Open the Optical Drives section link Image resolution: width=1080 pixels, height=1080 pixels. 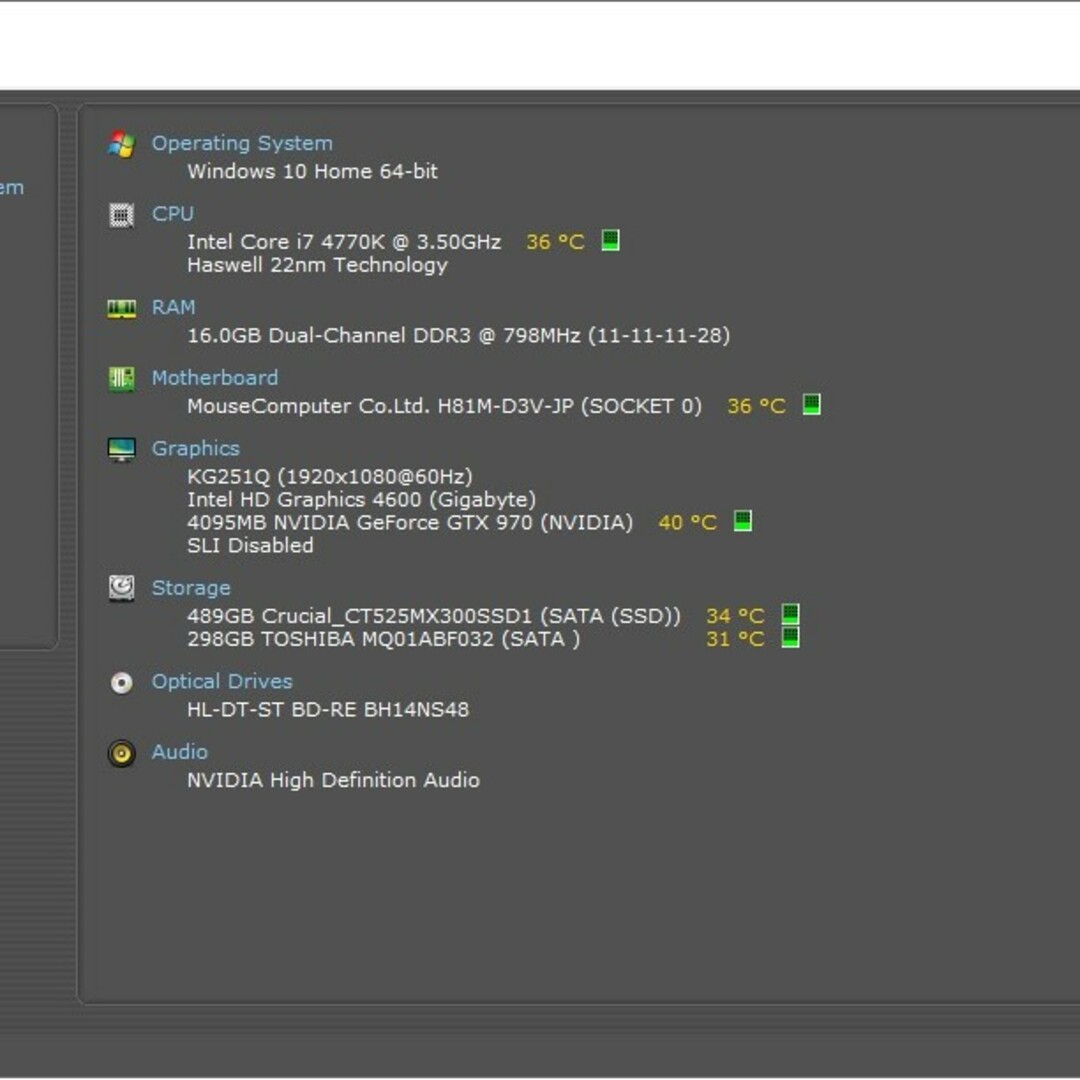click(x=222, y=681)
